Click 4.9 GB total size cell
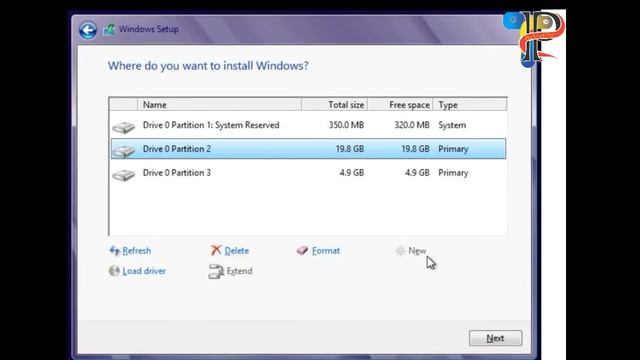The image size is (640, 360). click(x=351, y=173)
